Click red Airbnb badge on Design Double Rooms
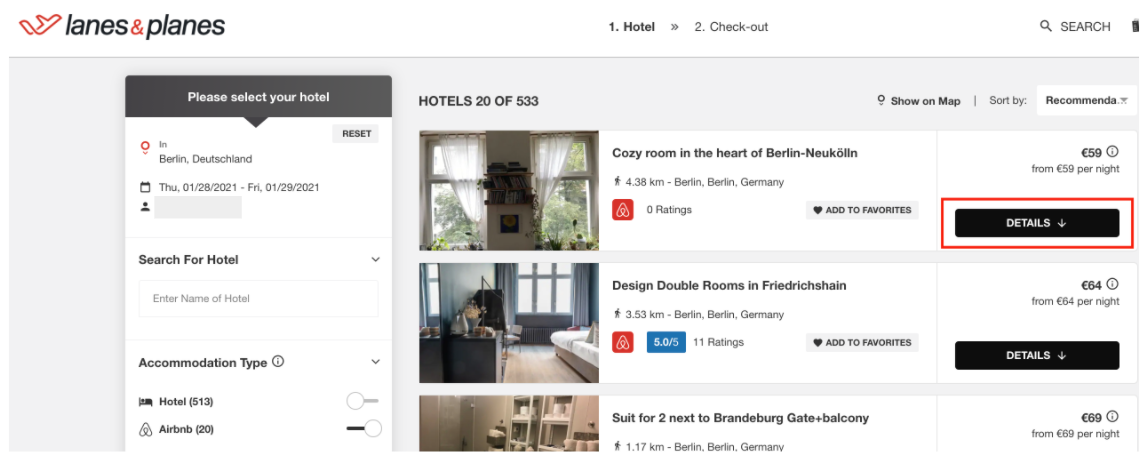The image size is (1148, 460). [623, 342]
